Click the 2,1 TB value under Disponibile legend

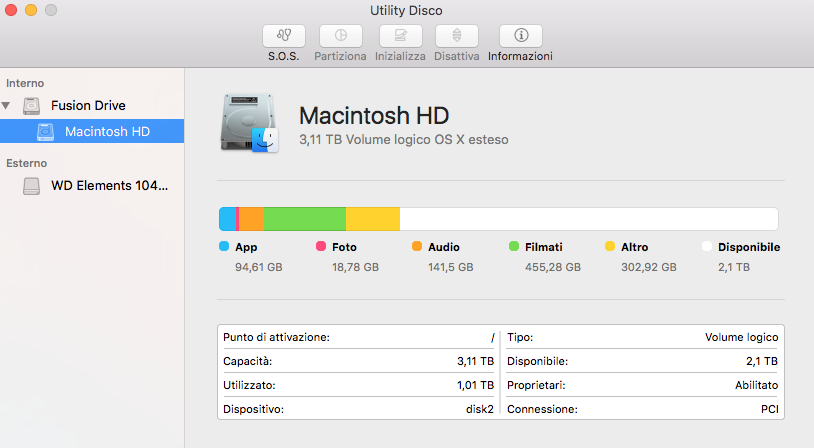pos(734,267)
